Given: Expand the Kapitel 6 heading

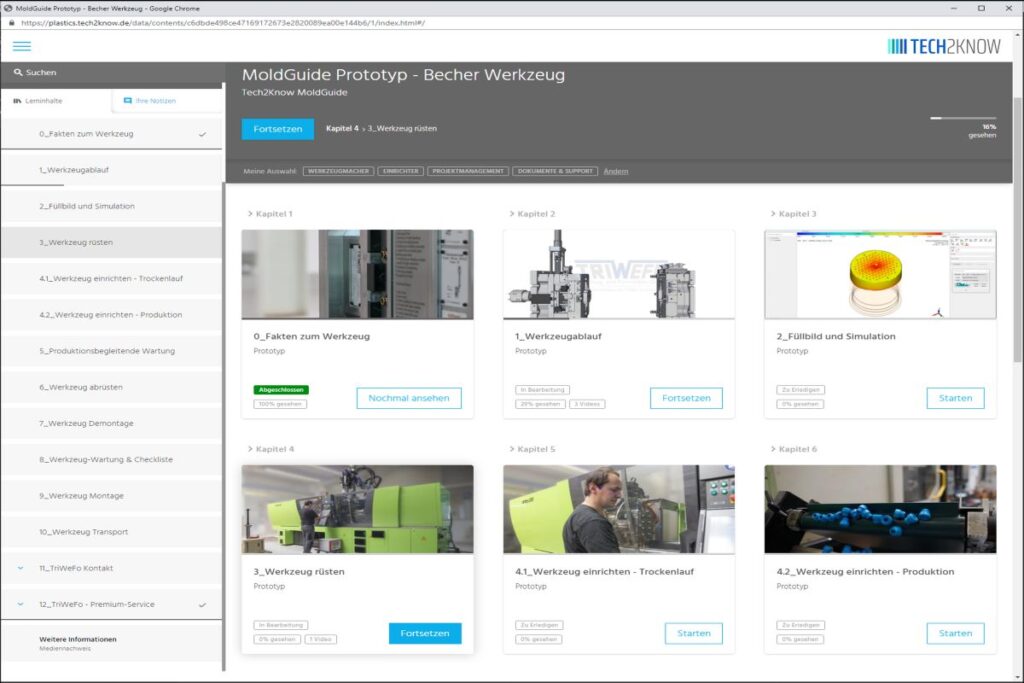Looking at the screenshot, I should click(x=793, y=449).
